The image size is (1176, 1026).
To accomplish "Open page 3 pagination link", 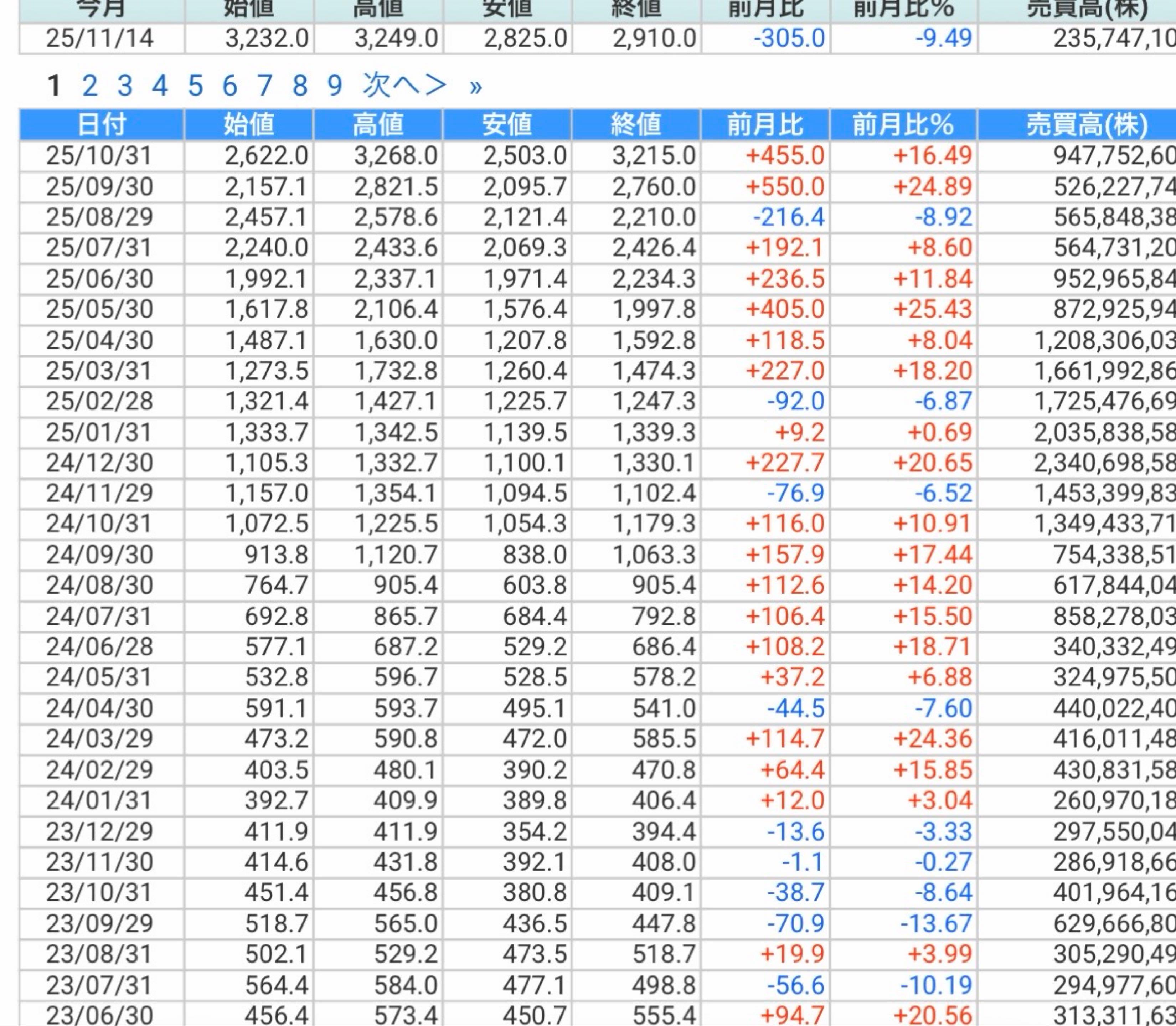I will tap(125, 86).
